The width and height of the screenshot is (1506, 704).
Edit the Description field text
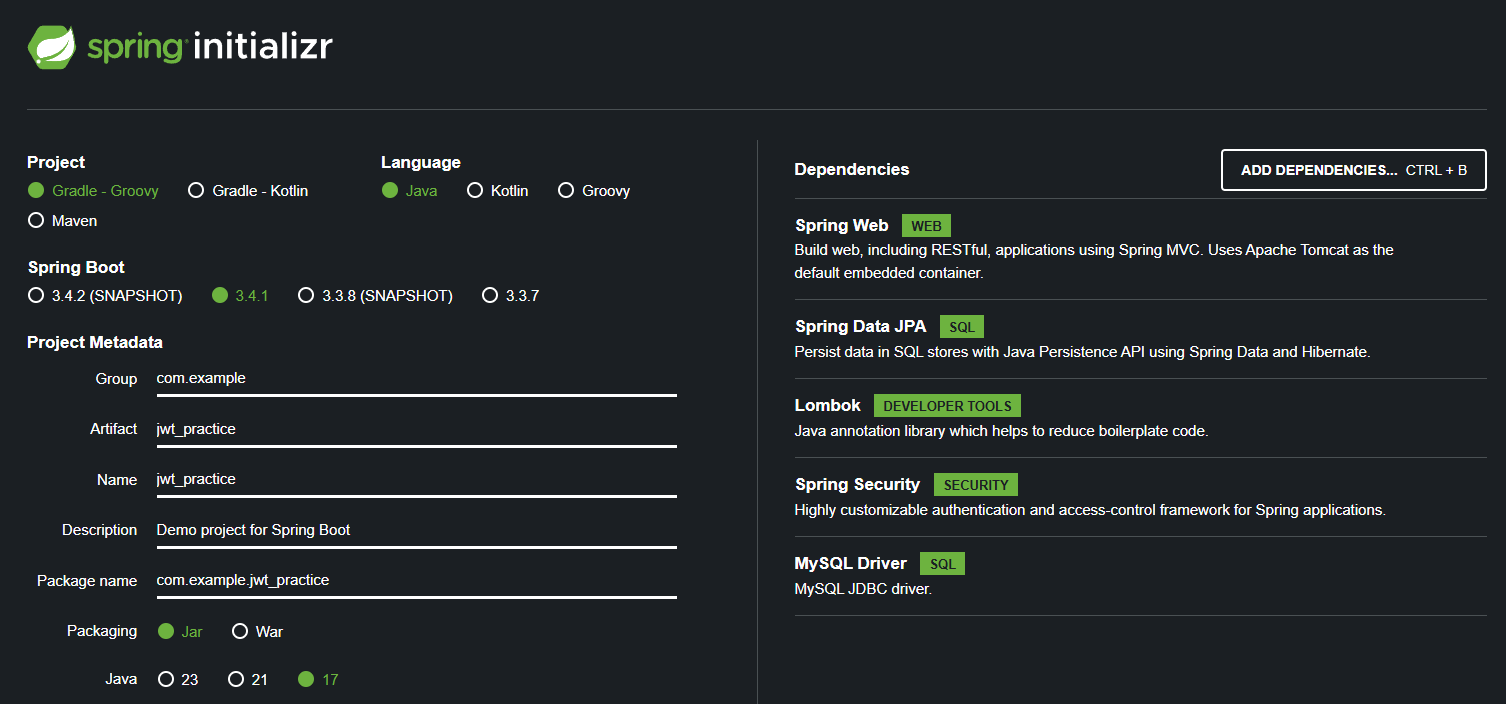coord(417,530)
